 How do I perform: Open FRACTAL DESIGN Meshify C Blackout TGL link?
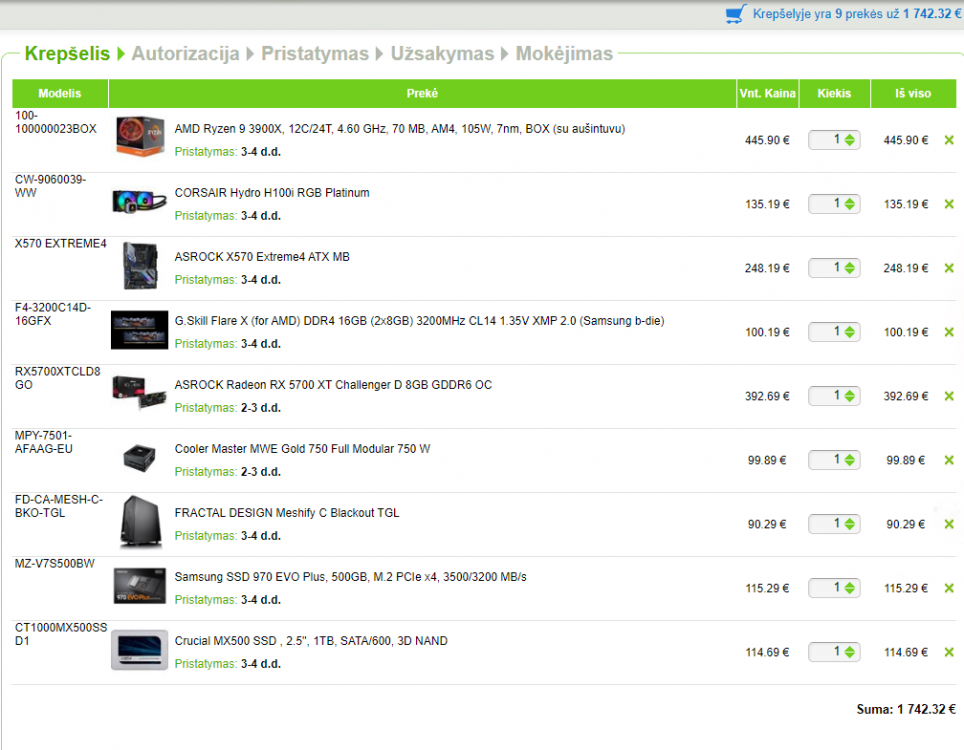click(287, 513)
